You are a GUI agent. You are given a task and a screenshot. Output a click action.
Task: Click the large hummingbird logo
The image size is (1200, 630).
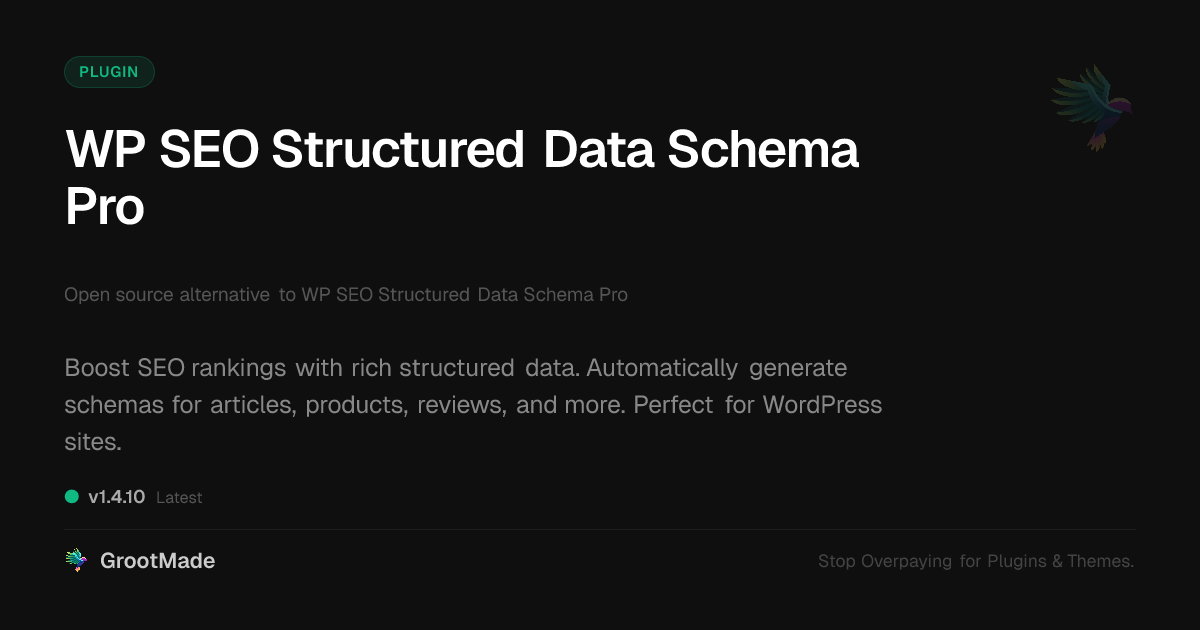pos(1093,106)
